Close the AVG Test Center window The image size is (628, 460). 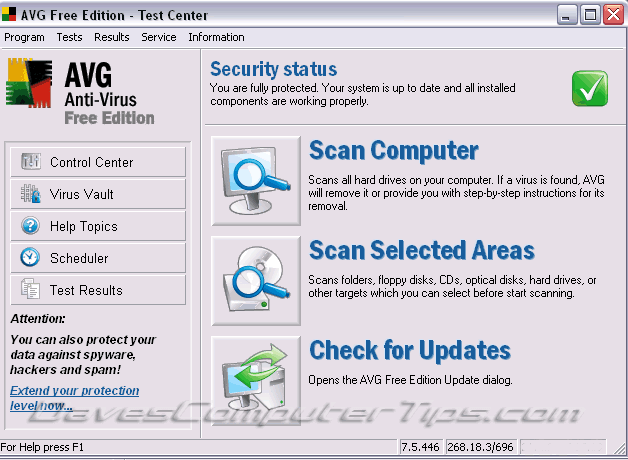[x=614, y=15]
